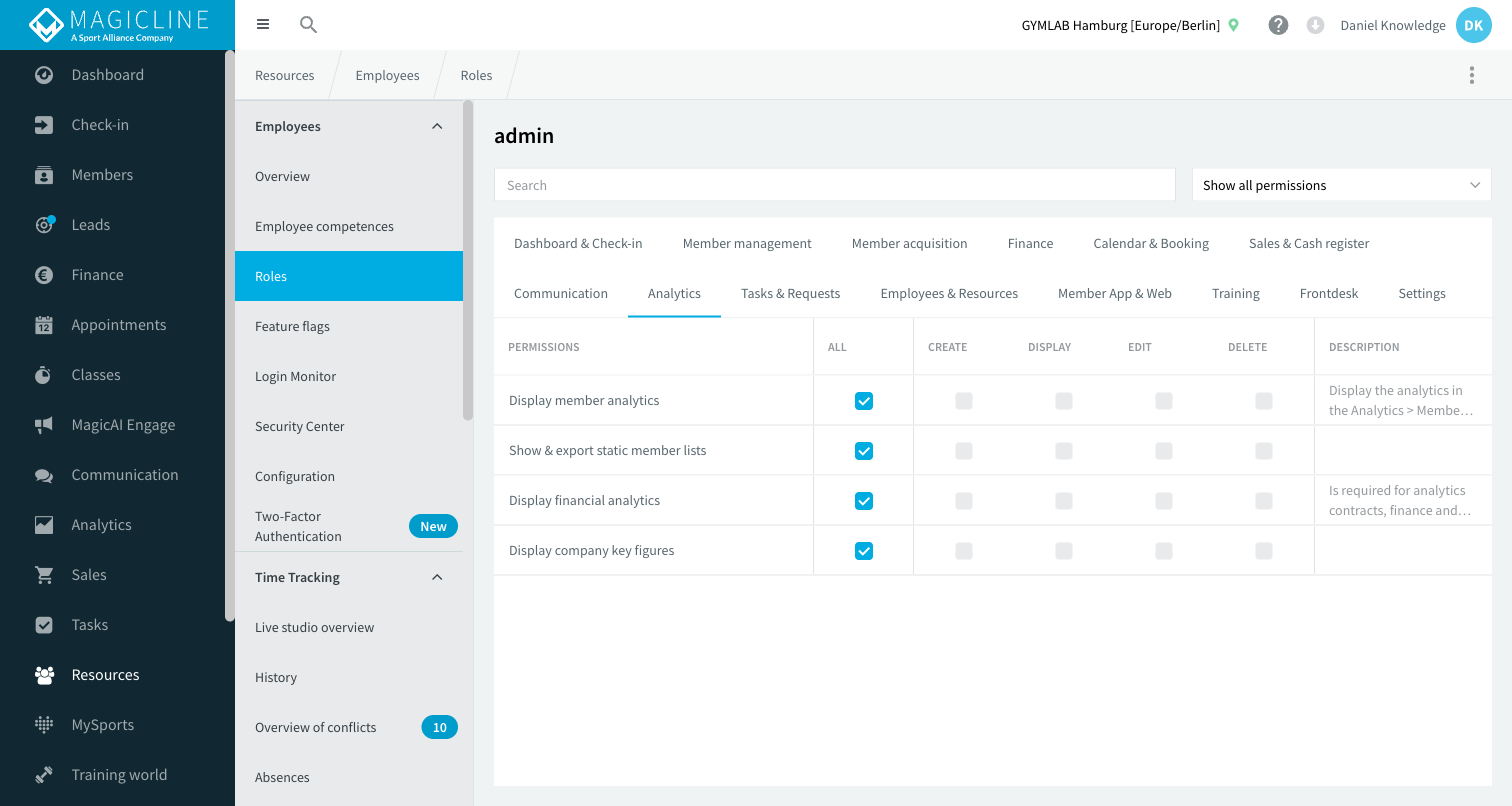This screenshot has height=806, width=1512.
Task: Click the Magicline logo
Action: pyautogui.click(x=118, y=25)
